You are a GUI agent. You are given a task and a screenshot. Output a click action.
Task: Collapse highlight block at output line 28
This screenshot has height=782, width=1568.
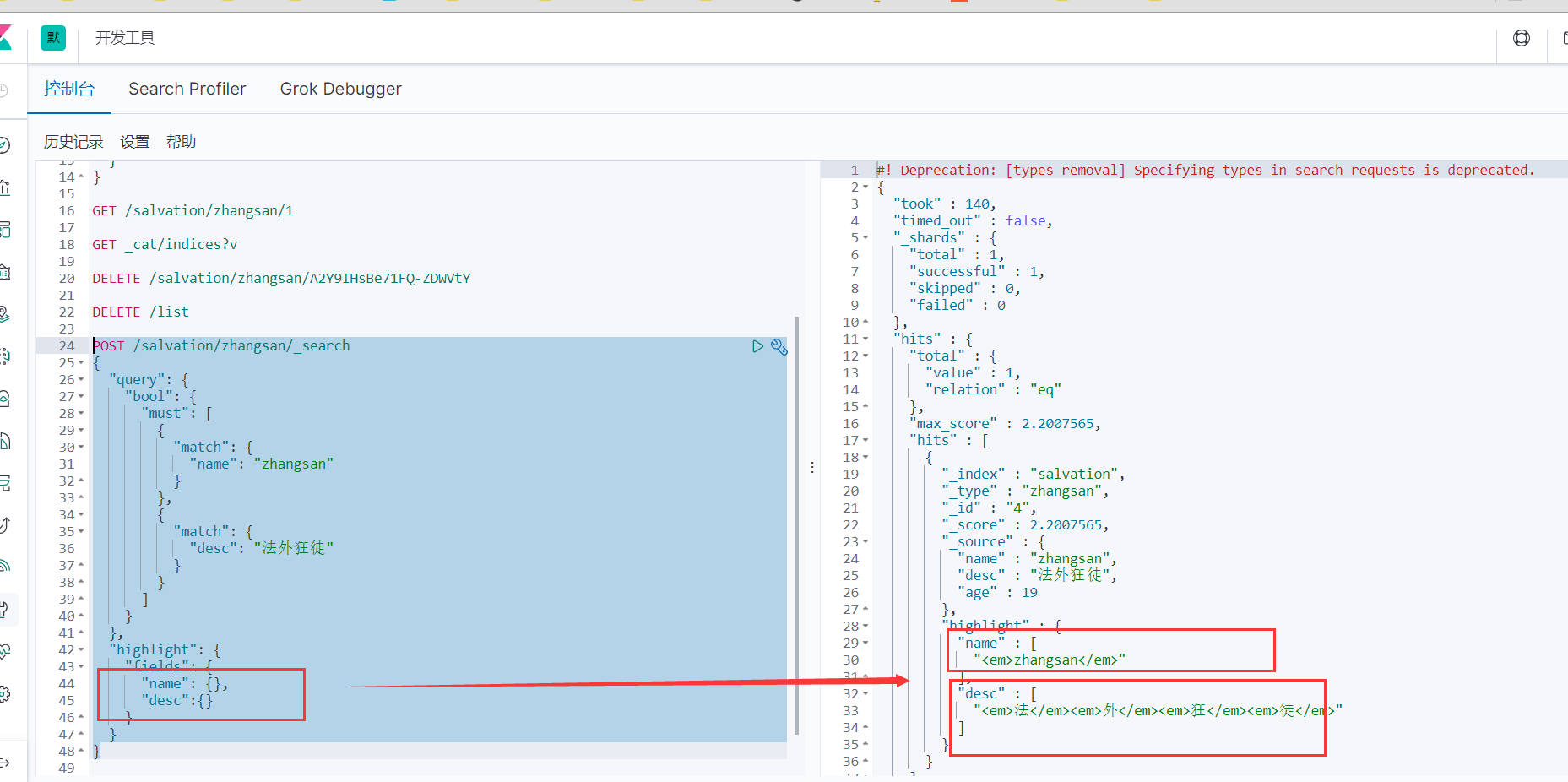tap(865, 627)
